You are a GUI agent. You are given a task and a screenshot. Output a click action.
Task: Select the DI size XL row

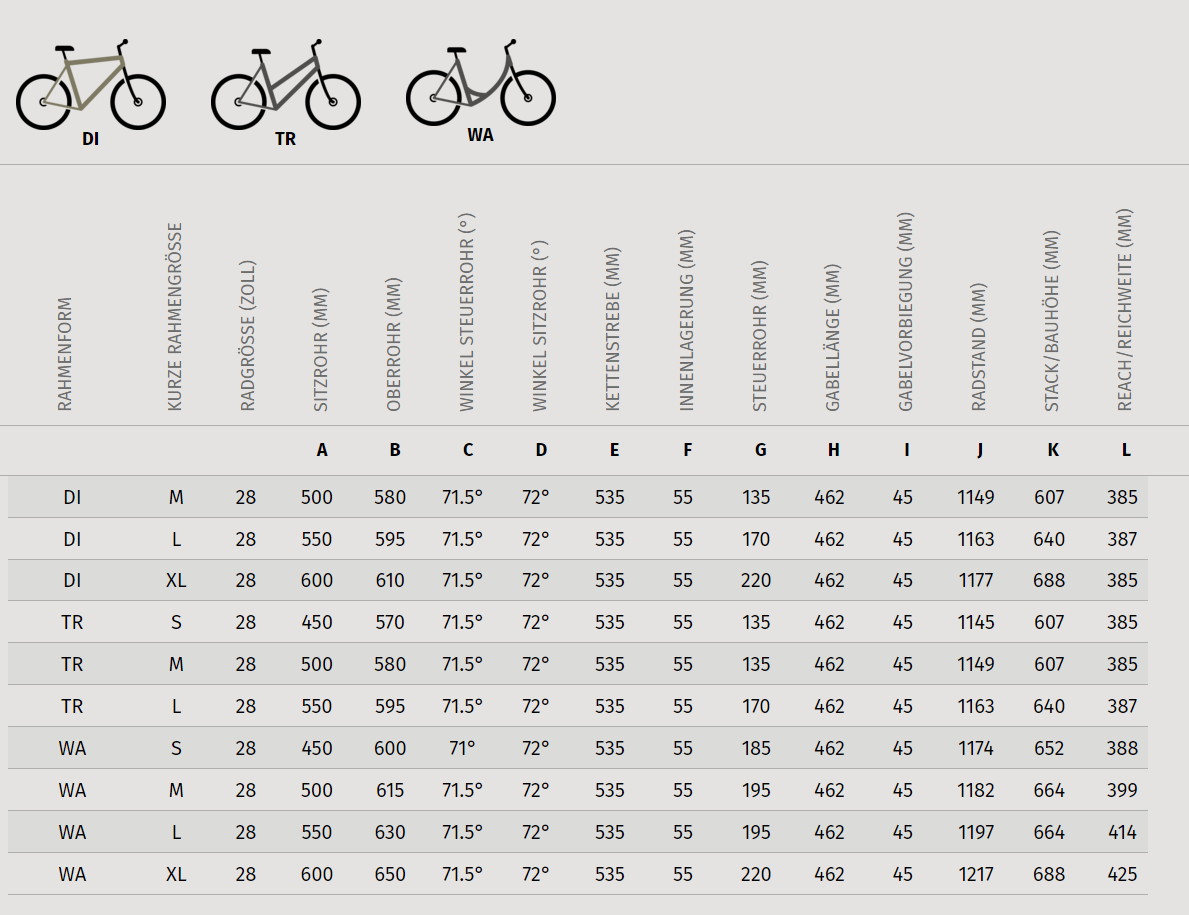[x=578, y=581]
